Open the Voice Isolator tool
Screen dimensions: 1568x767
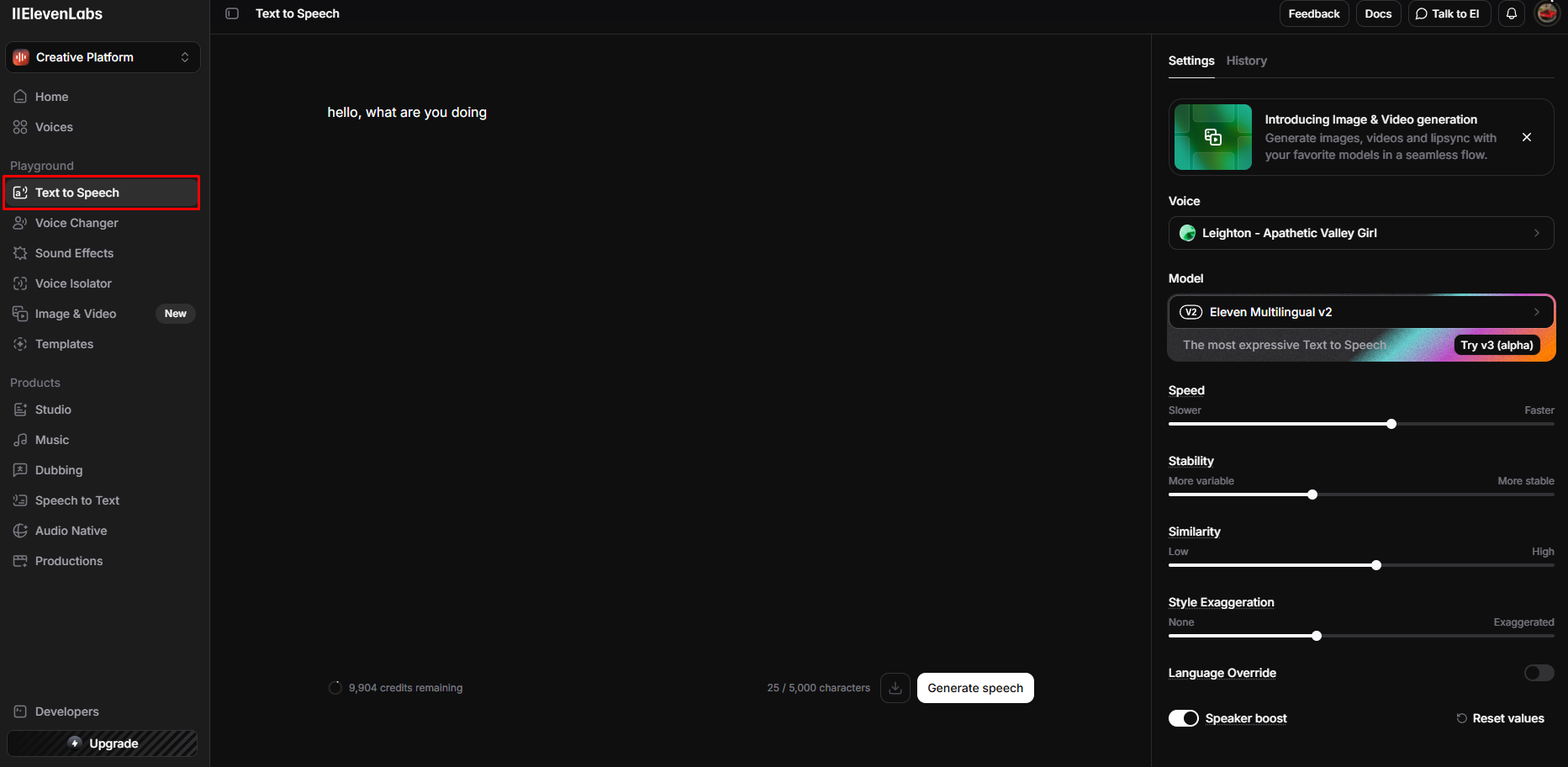tap(73, 283)
